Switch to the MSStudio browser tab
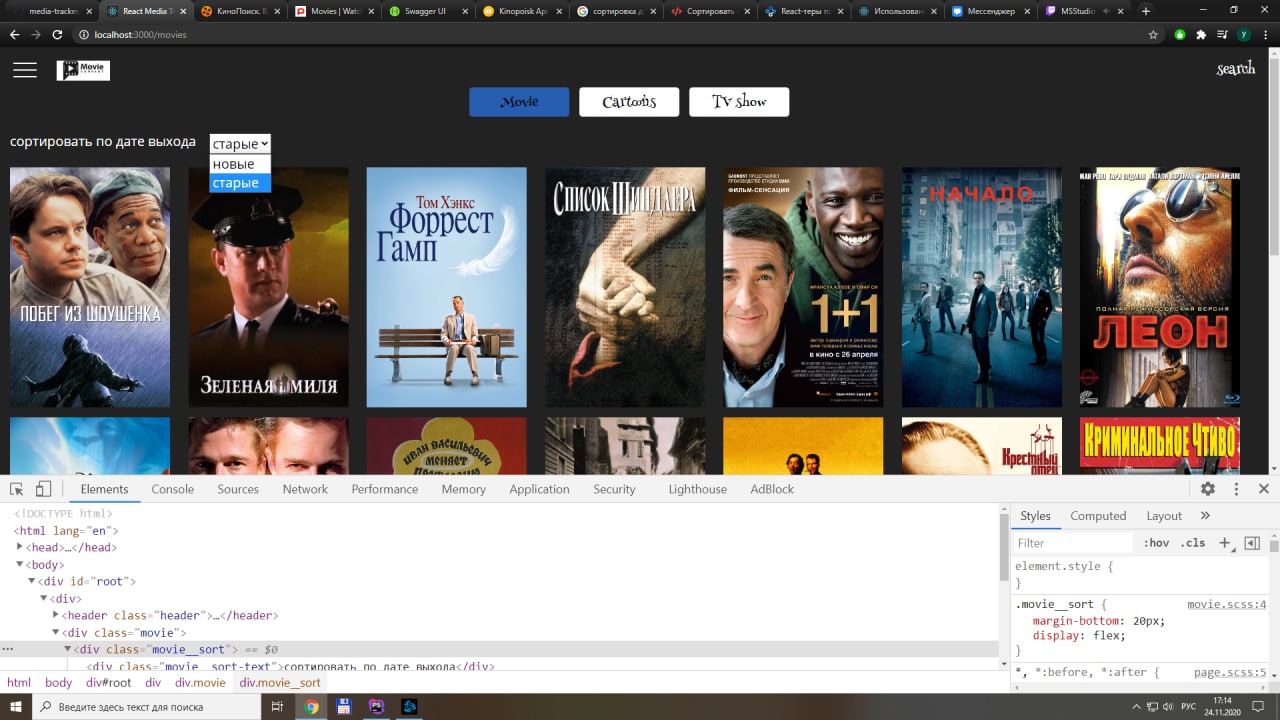The height and width of the screenshot is (720, 1280). (x=1083, y=11)
